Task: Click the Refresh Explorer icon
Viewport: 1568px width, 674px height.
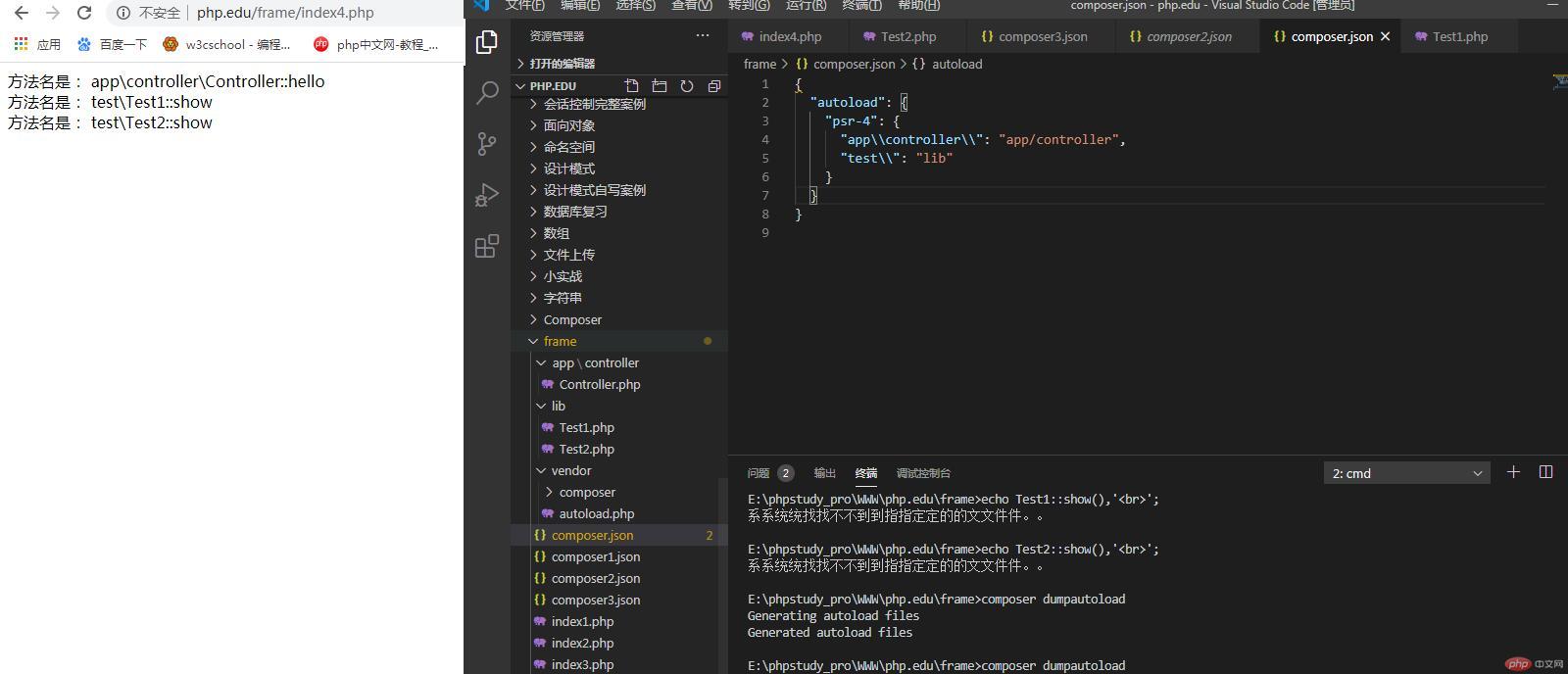Action: coord(687,86)
